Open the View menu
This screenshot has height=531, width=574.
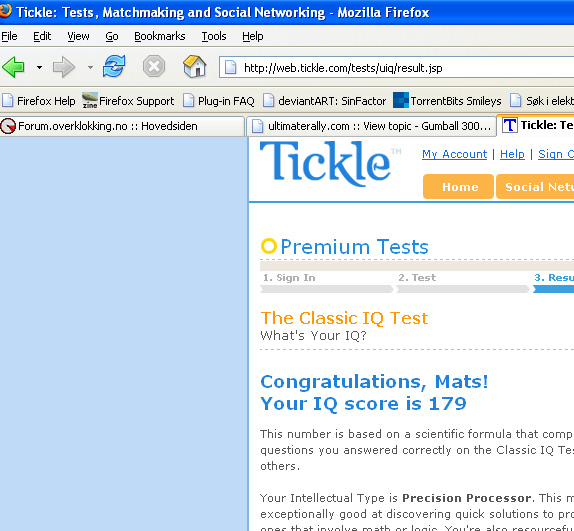pyautogui.click(x=78, y=36)
